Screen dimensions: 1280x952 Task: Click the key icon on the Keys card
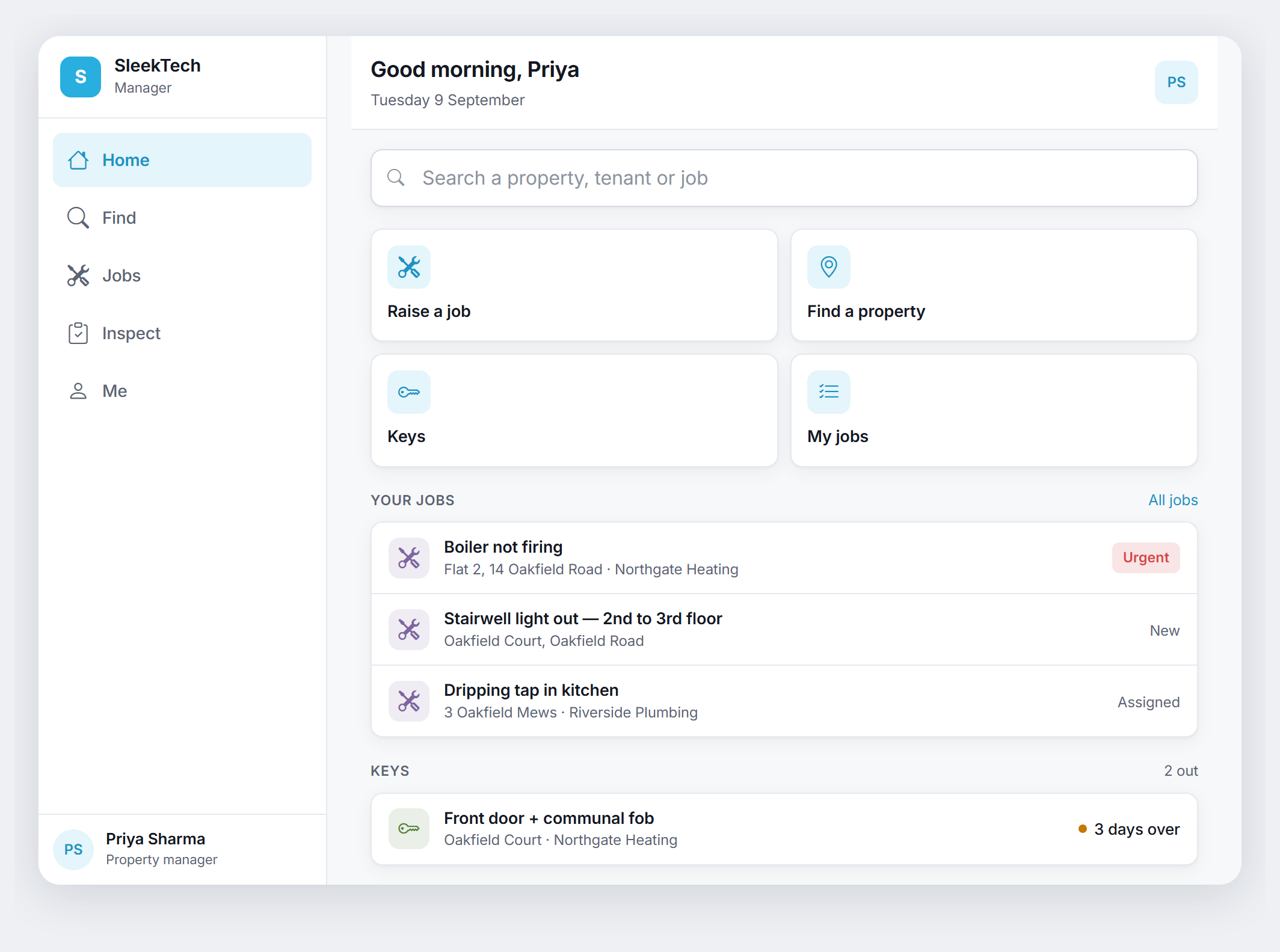coord(409,392)
